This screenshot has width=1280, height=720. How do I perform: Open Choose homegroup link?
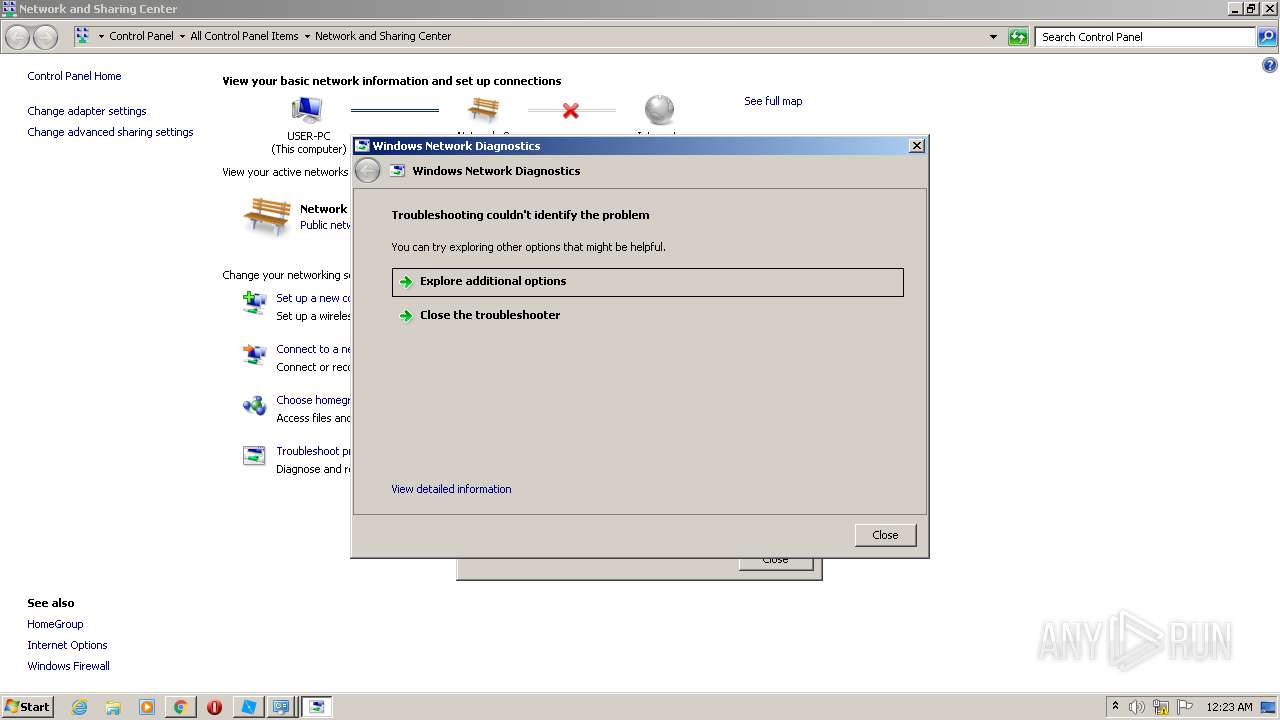pos(313,400)
